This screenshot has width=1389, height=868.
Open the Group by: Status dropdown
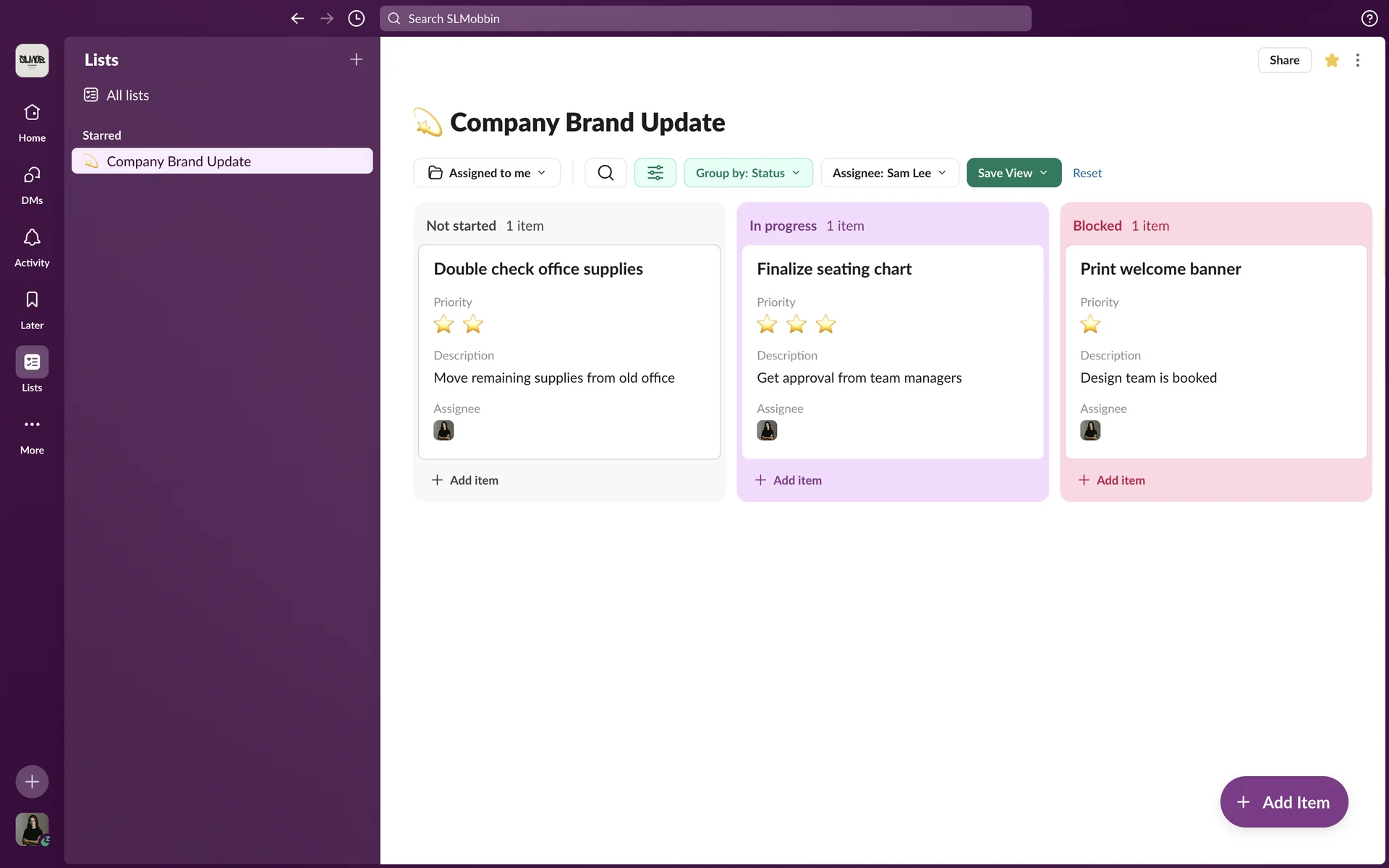coord(748,173)
